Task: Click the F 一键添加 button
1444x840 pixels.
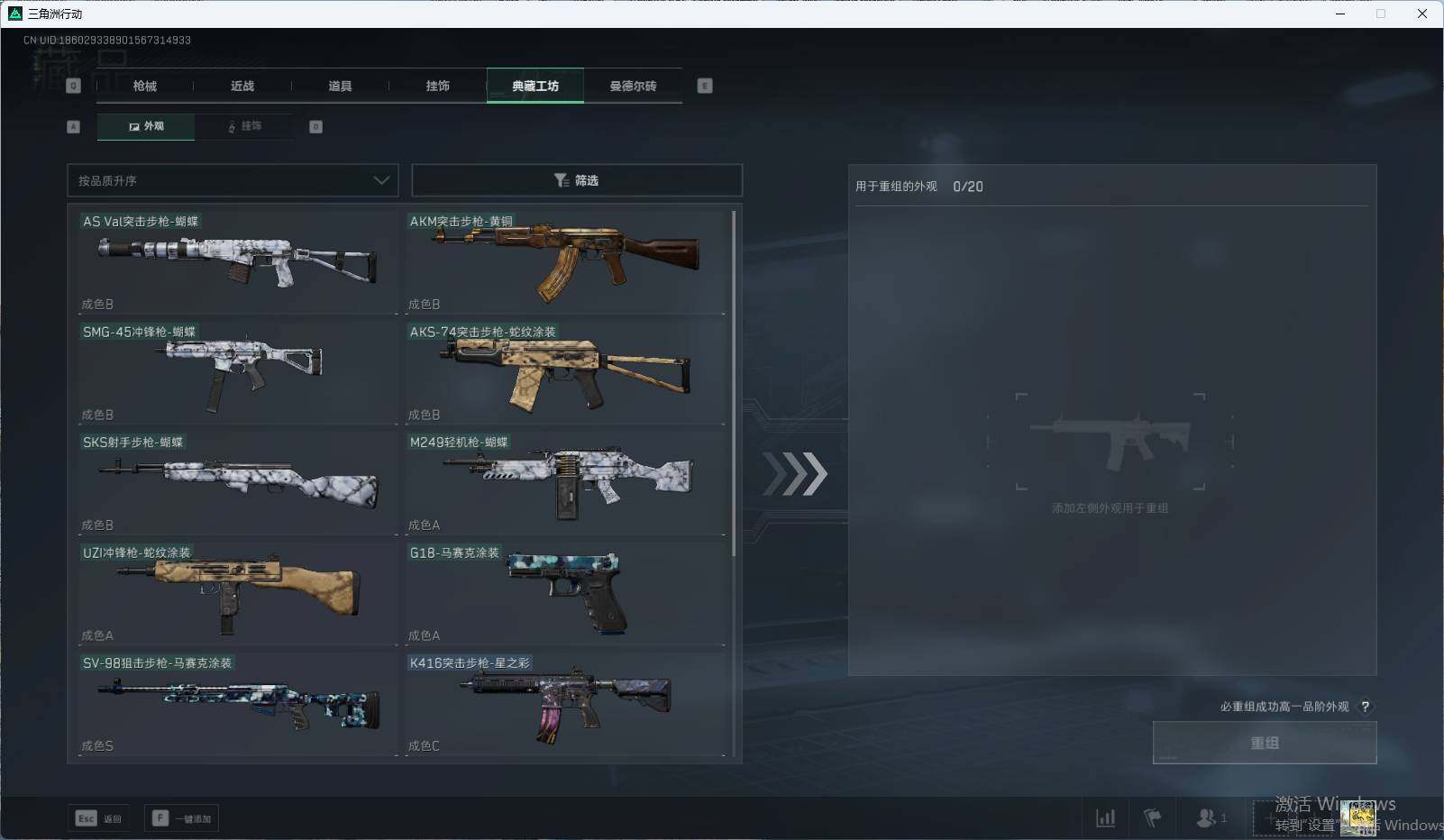Action: click(181, 818)
